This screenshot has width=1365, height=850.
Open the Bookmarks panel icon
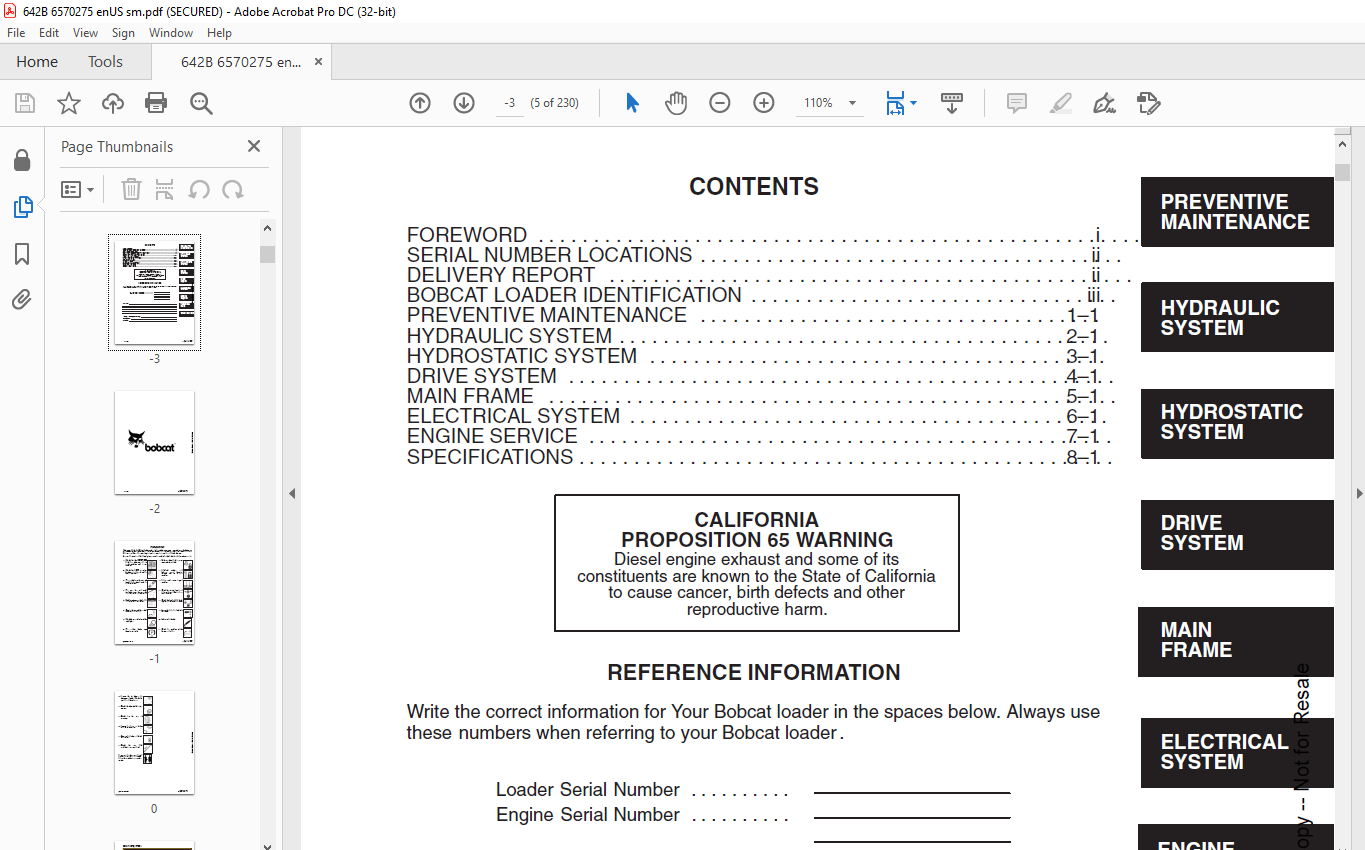22,254
